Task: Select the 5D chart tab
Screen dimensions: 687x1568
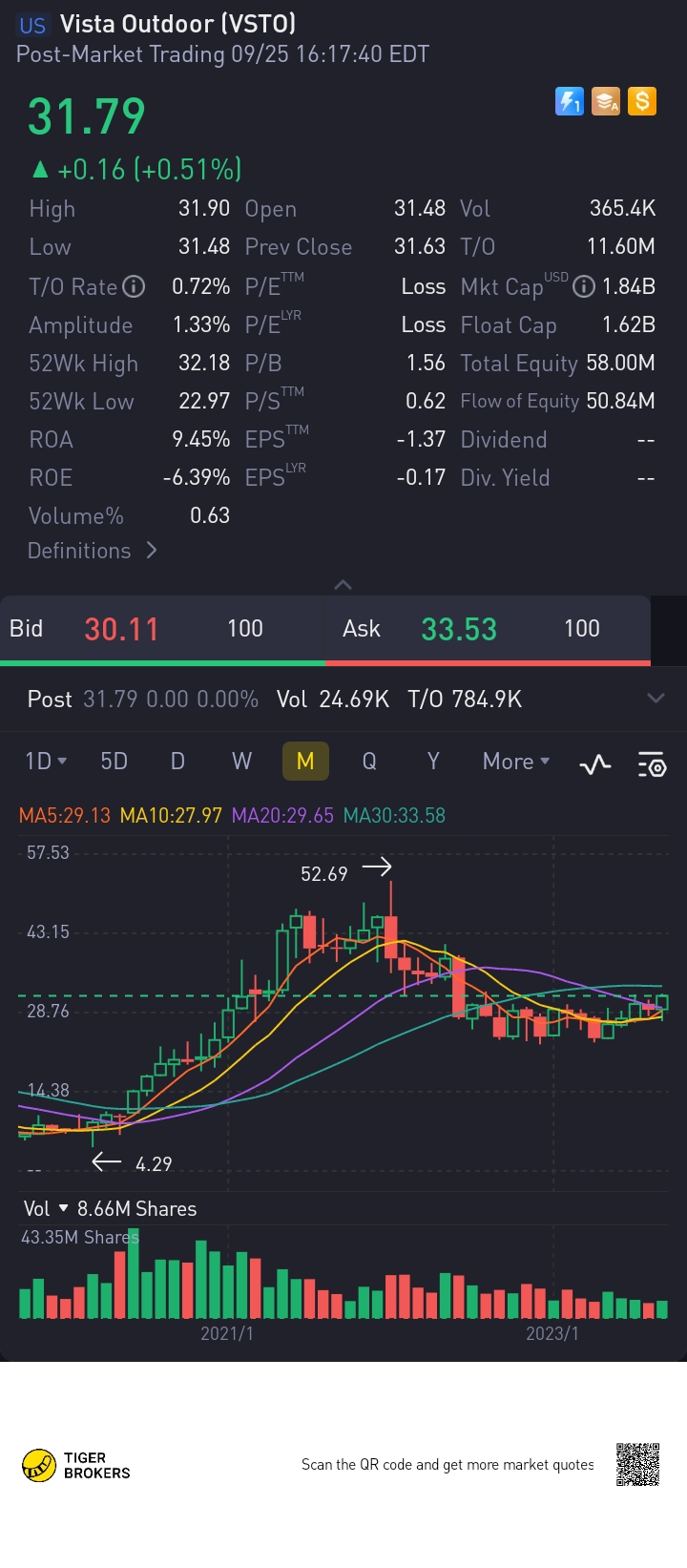Action: 114,761
